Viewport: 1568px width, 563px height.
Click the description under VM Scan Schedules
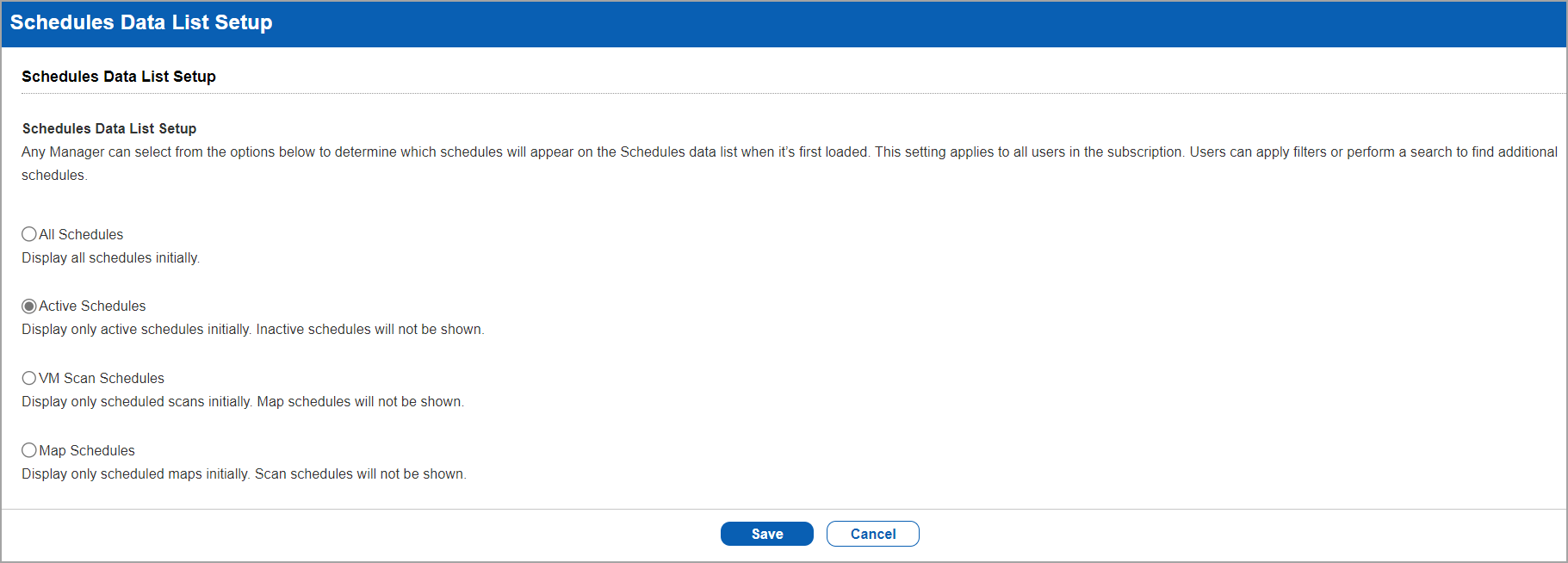point(242,401)
